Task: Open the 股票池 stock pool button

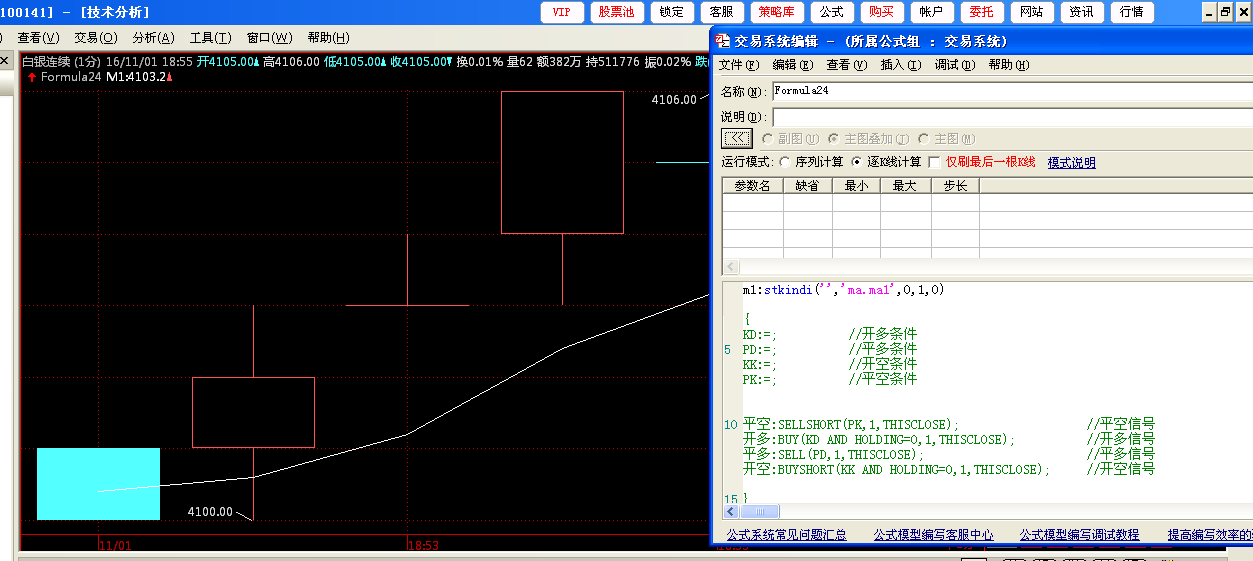Action: 616,12
